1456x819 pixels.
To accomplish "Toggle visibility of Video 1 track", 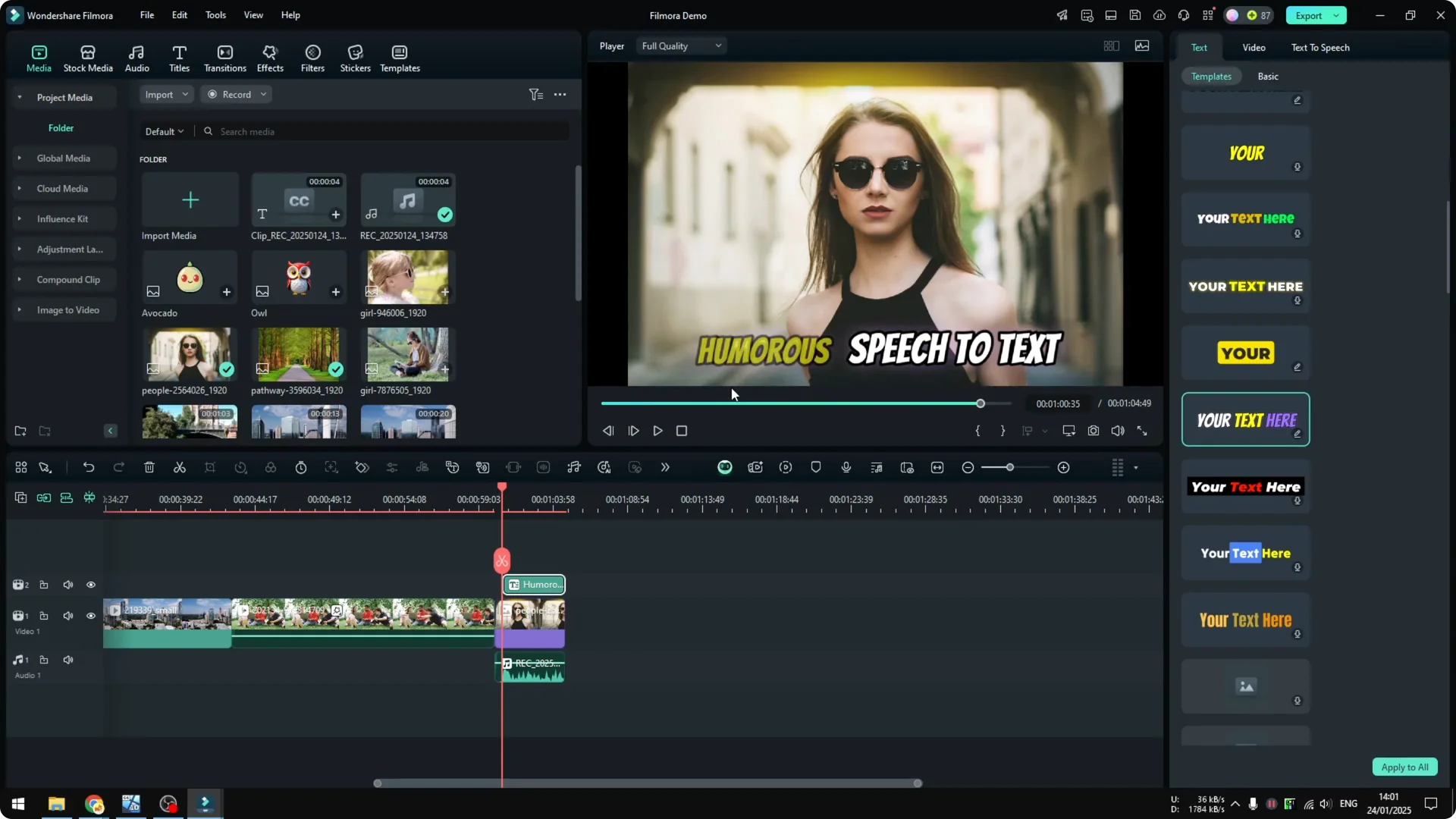I will coord(91,616).
